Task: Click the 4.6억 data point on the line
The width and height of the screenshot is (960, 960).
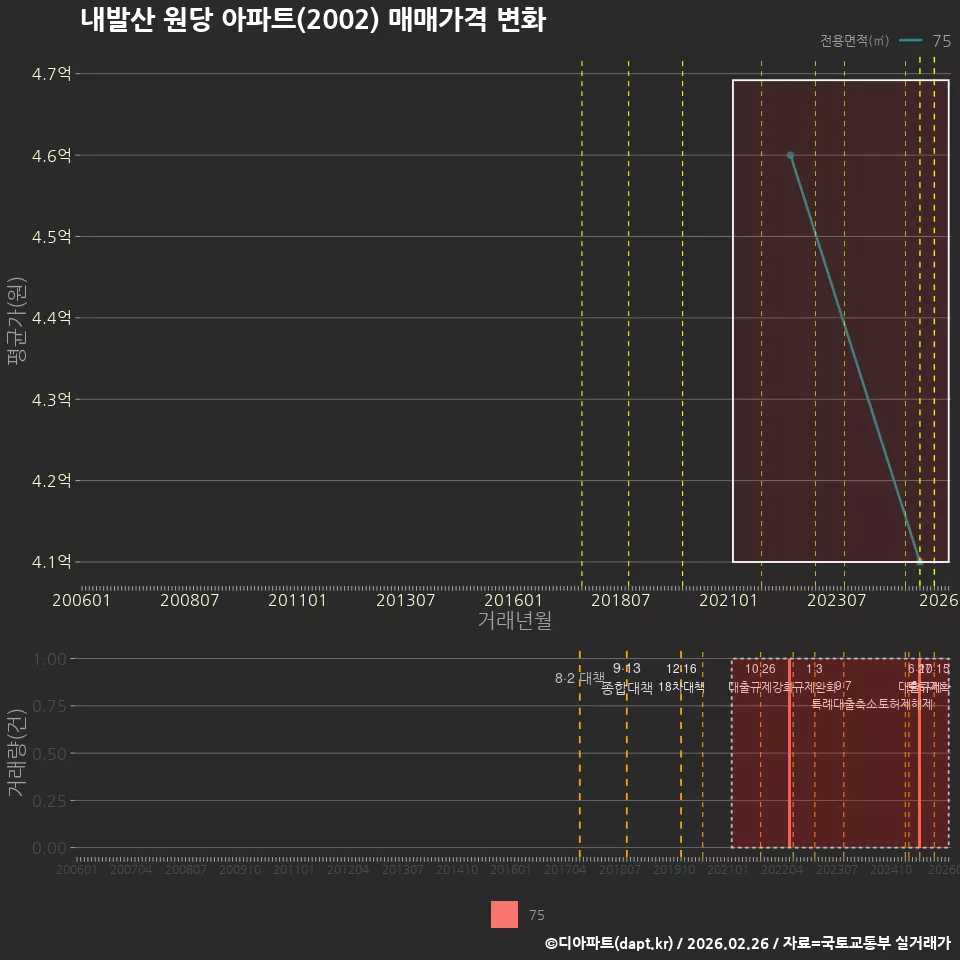Action: point(790,156)
